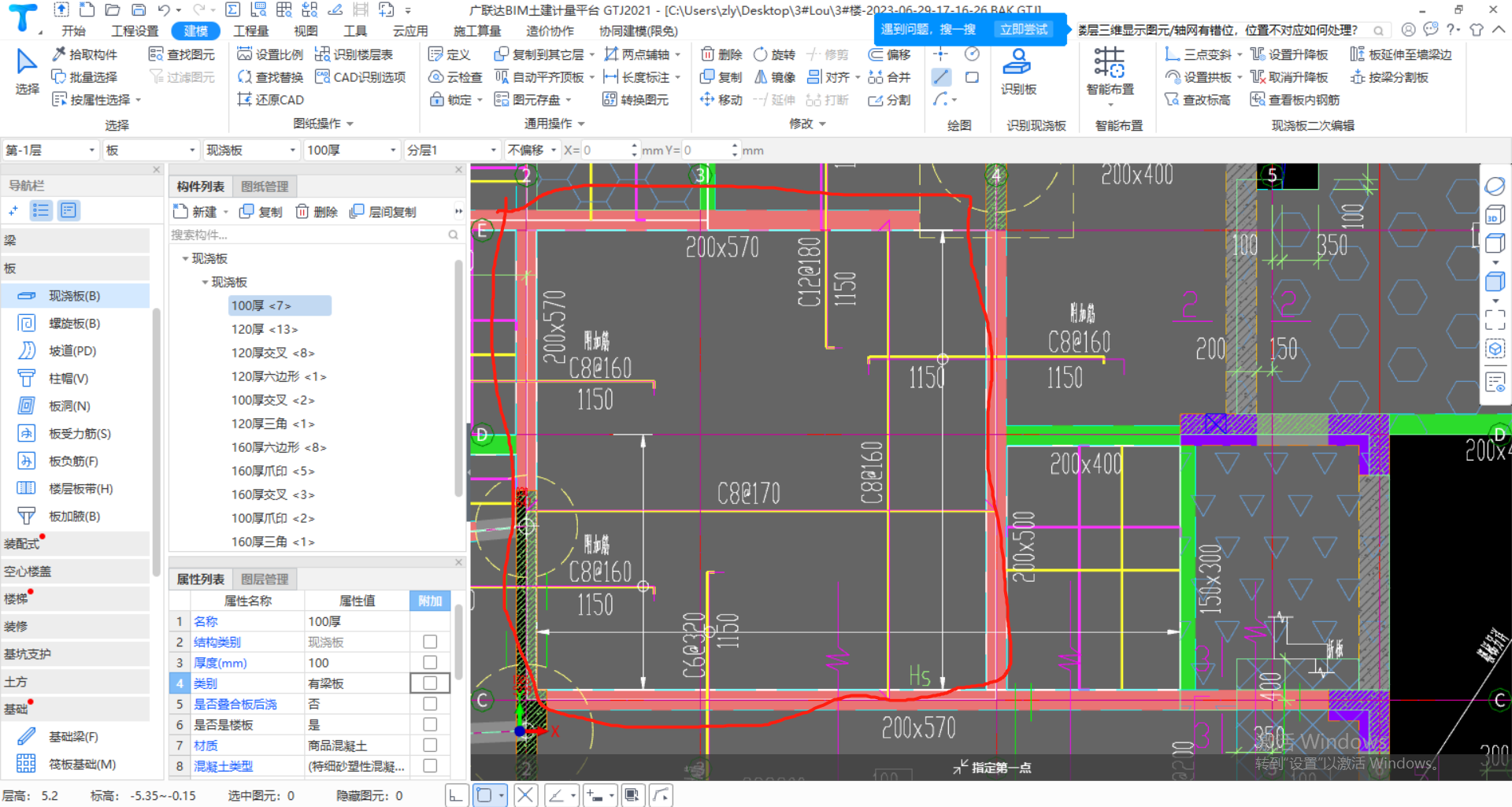Click 查看板内钢筋 view slab rebar tool
1512x807 pixels.
click(x=1295, y=100)
